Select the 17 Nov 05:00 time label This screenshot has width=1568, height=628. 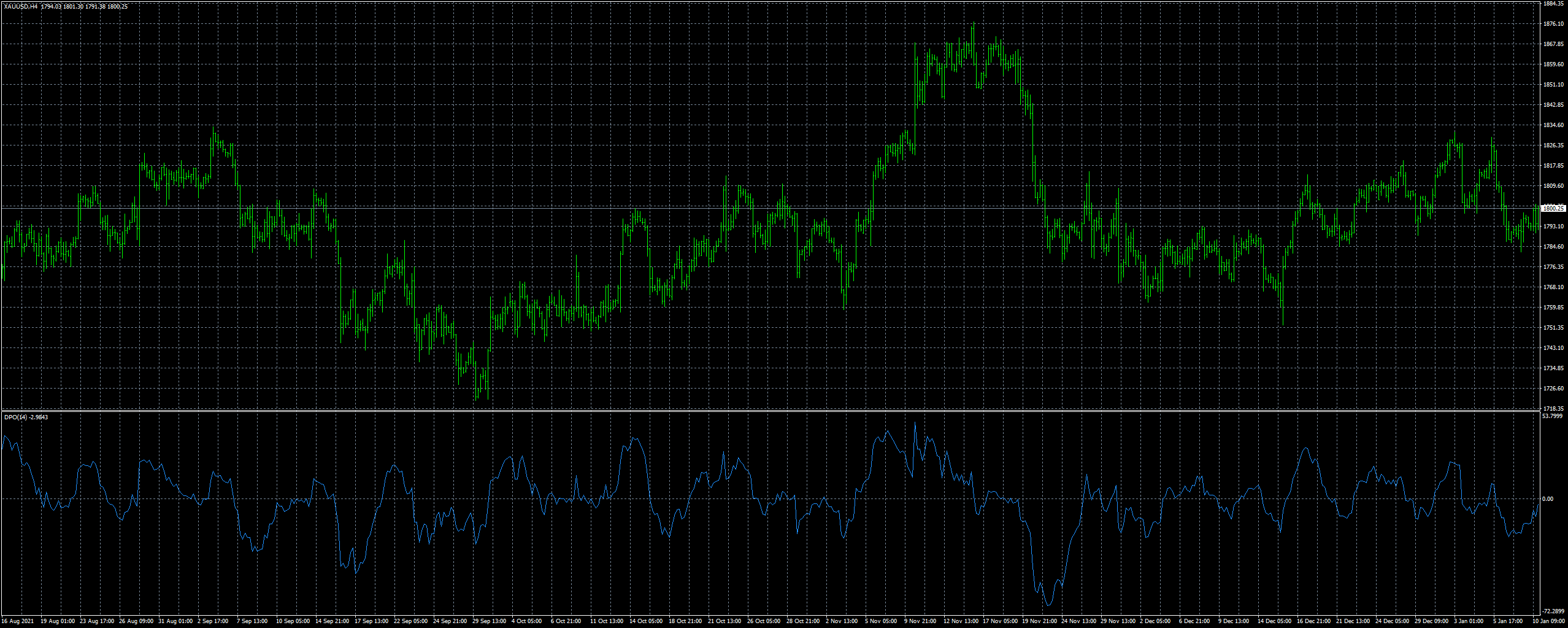coord(1000,621)
